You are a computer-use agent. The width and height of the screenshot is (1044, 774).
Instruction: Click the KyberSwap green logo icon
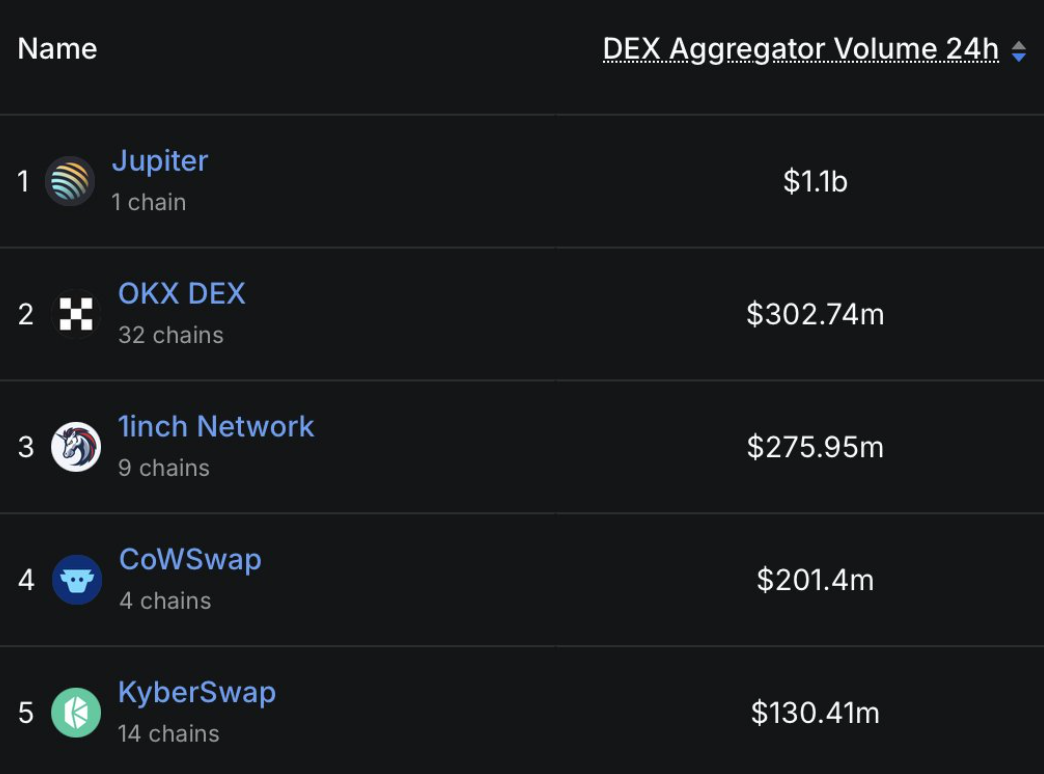point(76,713)
